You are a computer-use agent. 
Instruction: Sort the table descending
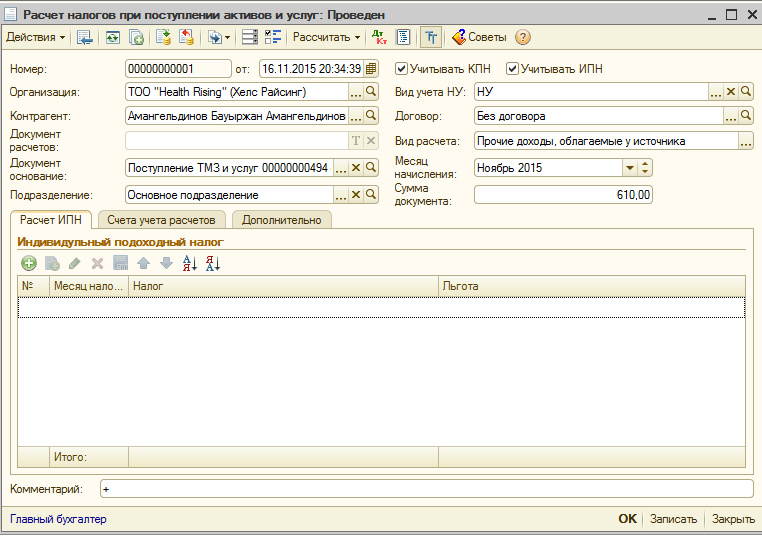coord(213,263)
